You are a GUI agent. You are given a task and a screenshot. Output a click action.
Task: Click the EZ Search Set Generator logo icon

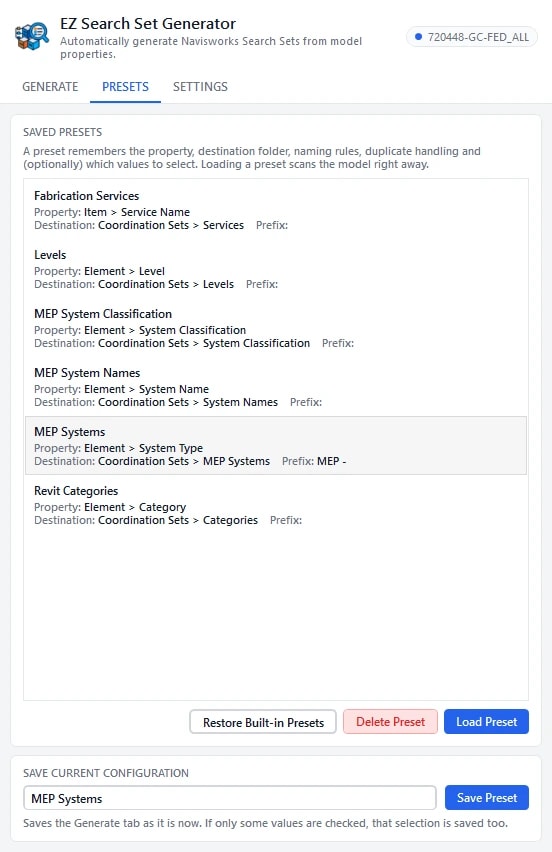pos(32,37)
